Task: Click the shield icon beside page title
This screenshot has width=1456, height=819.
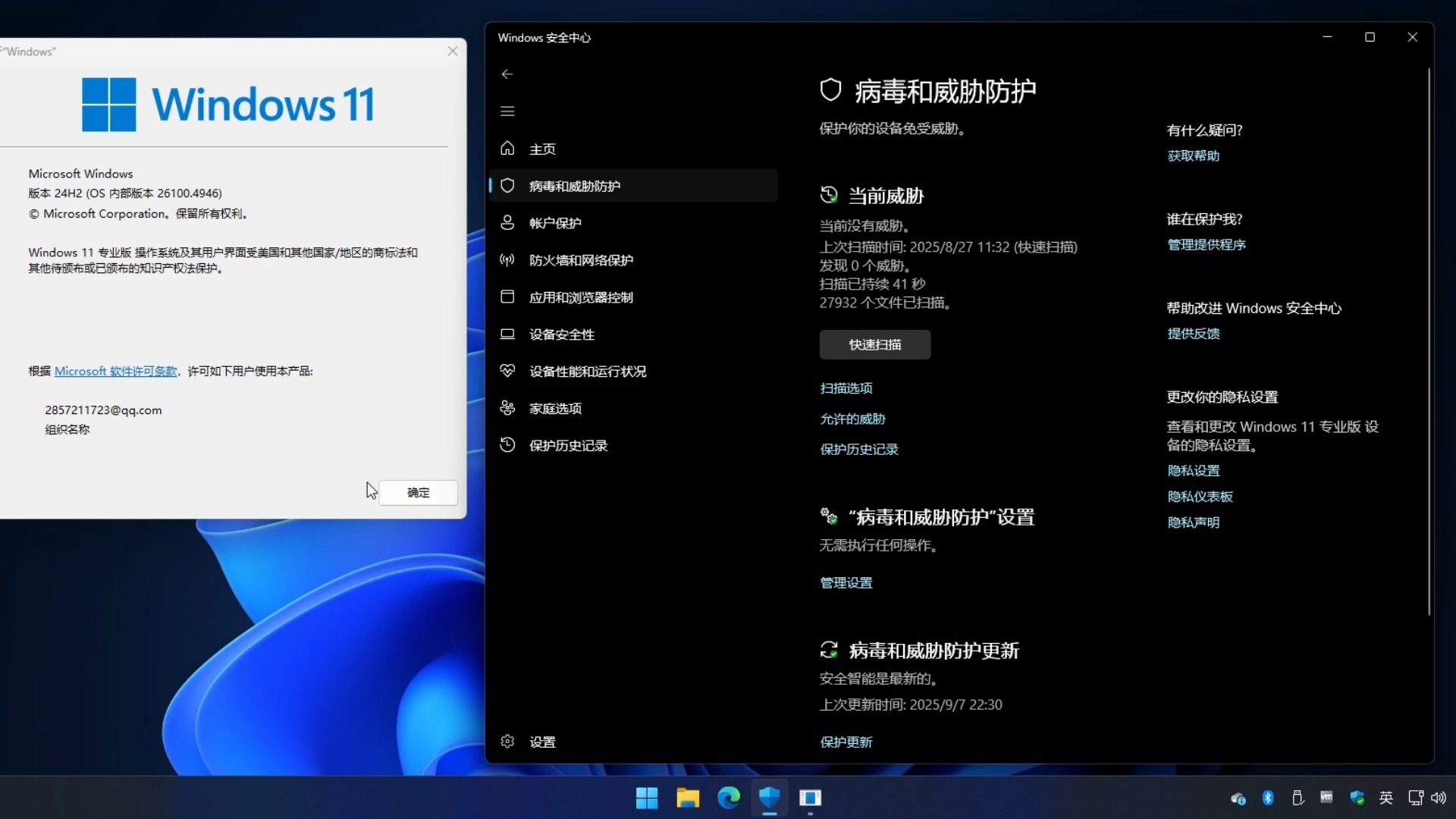Action: pos(831,90)
